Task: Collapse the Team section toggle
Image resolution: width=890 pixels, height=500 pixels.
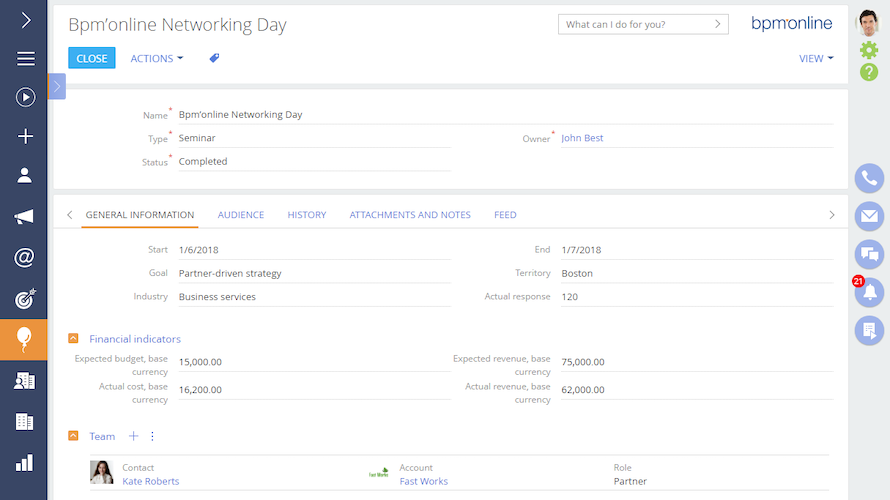Action: (73, 436)
